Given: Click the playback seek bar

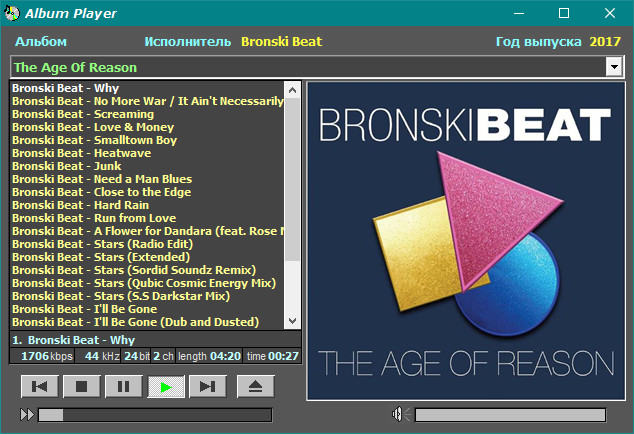Looking at the screenshot, I should [155, 415].
